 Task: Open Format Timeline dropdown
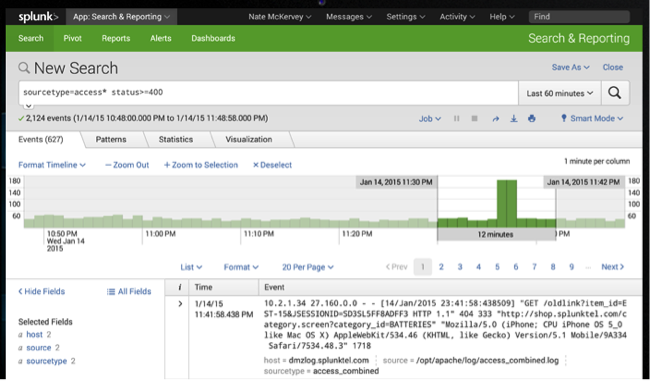tap(52, 165)
